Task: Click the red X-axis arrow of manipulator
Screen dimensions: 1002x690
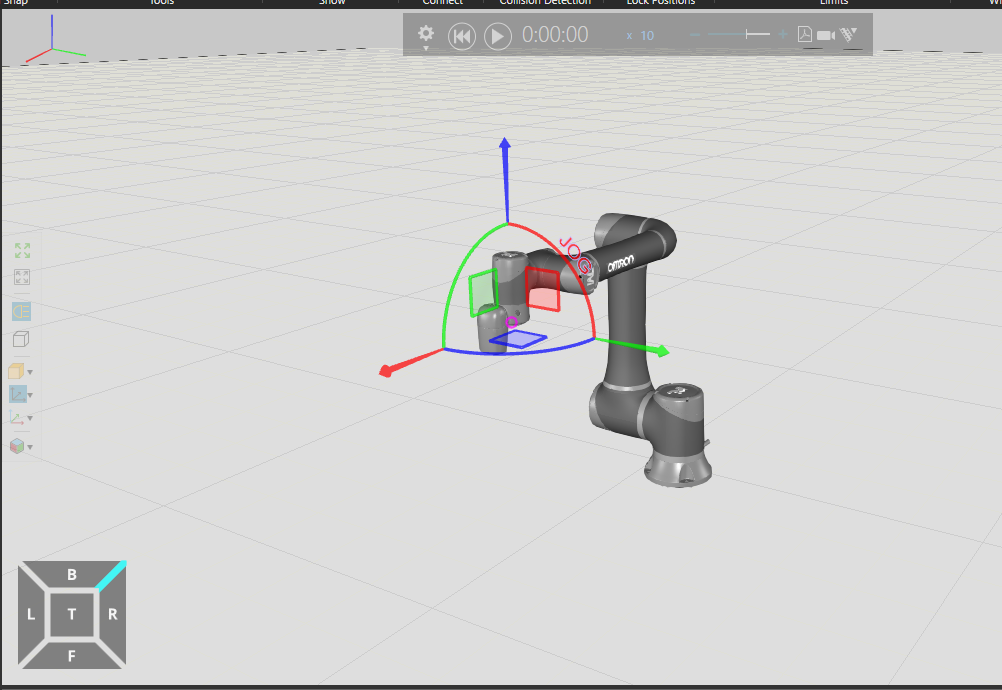Action: (x=409, y=362)
